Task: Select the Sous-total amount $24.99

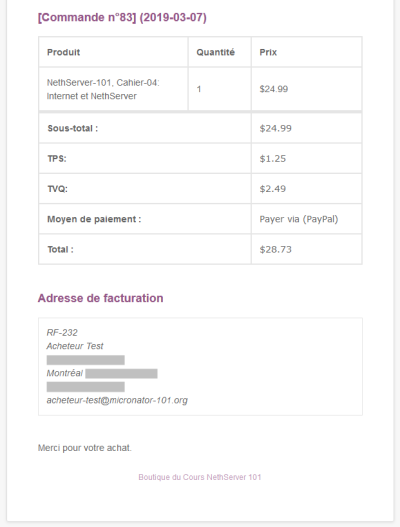Action: pyautogui.click(x=275, y=128)
